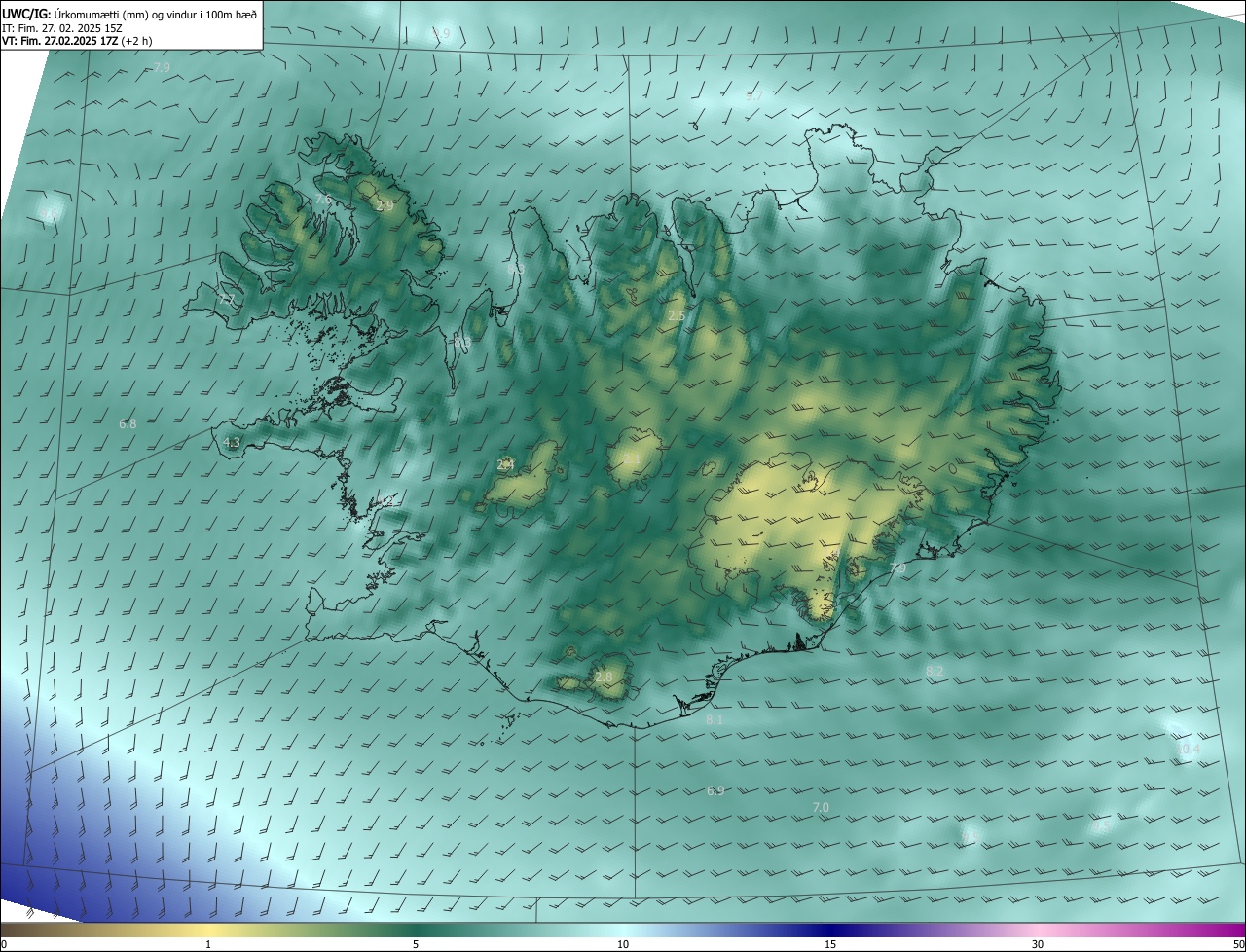This screenshot has width=1246, height=952.
Task: Click the 1 tick on the color scale
Action: pos(208,944)
